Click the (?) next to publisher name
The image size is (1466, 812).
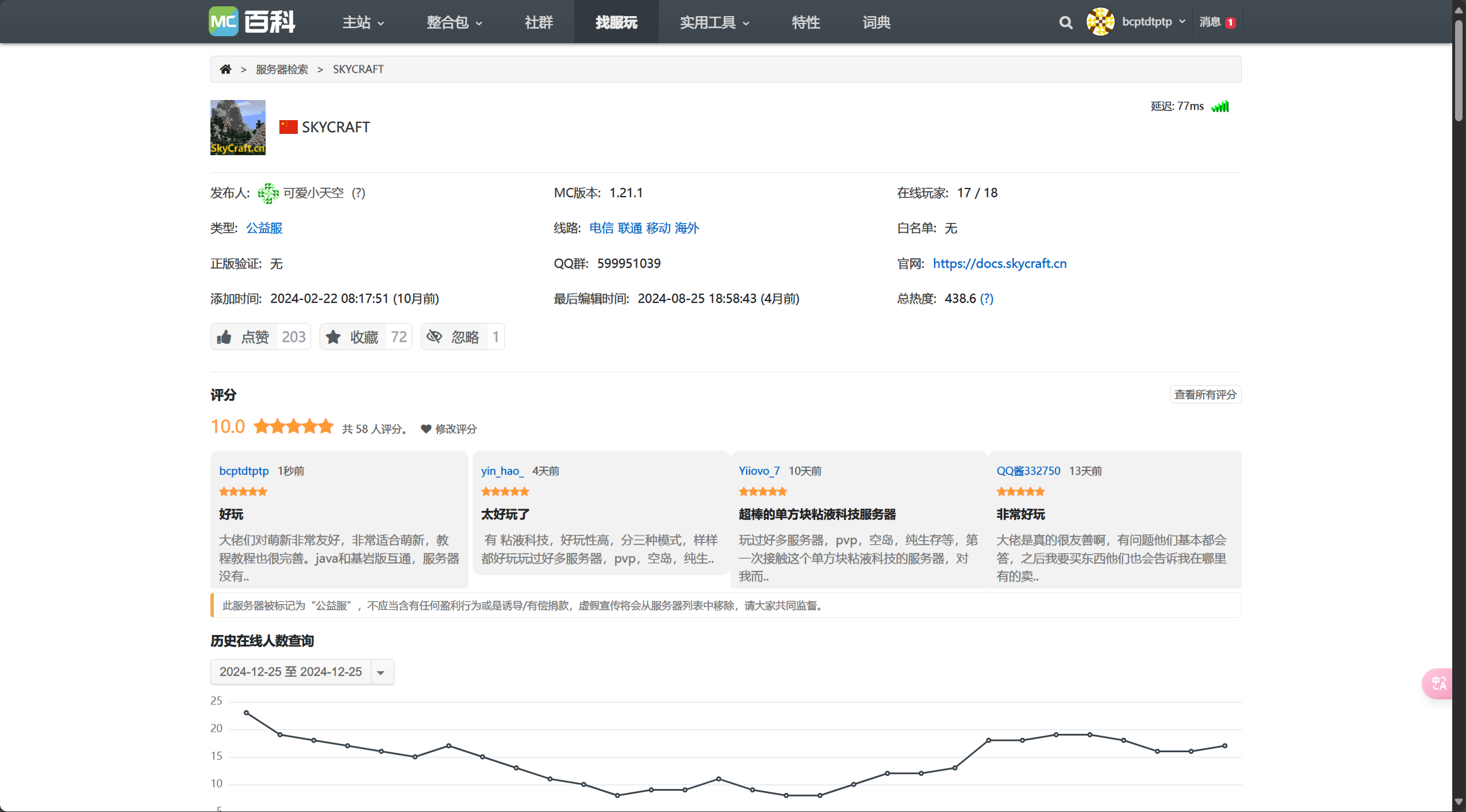(359, 193)
